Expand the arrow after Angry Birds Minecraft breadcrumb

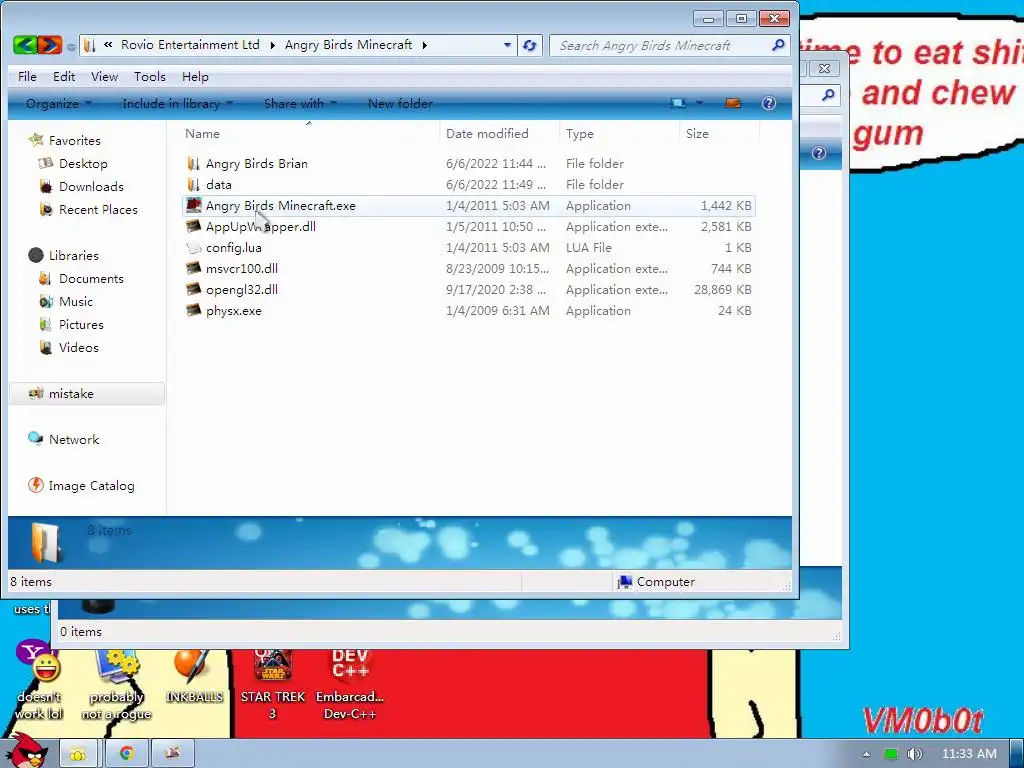424,45
